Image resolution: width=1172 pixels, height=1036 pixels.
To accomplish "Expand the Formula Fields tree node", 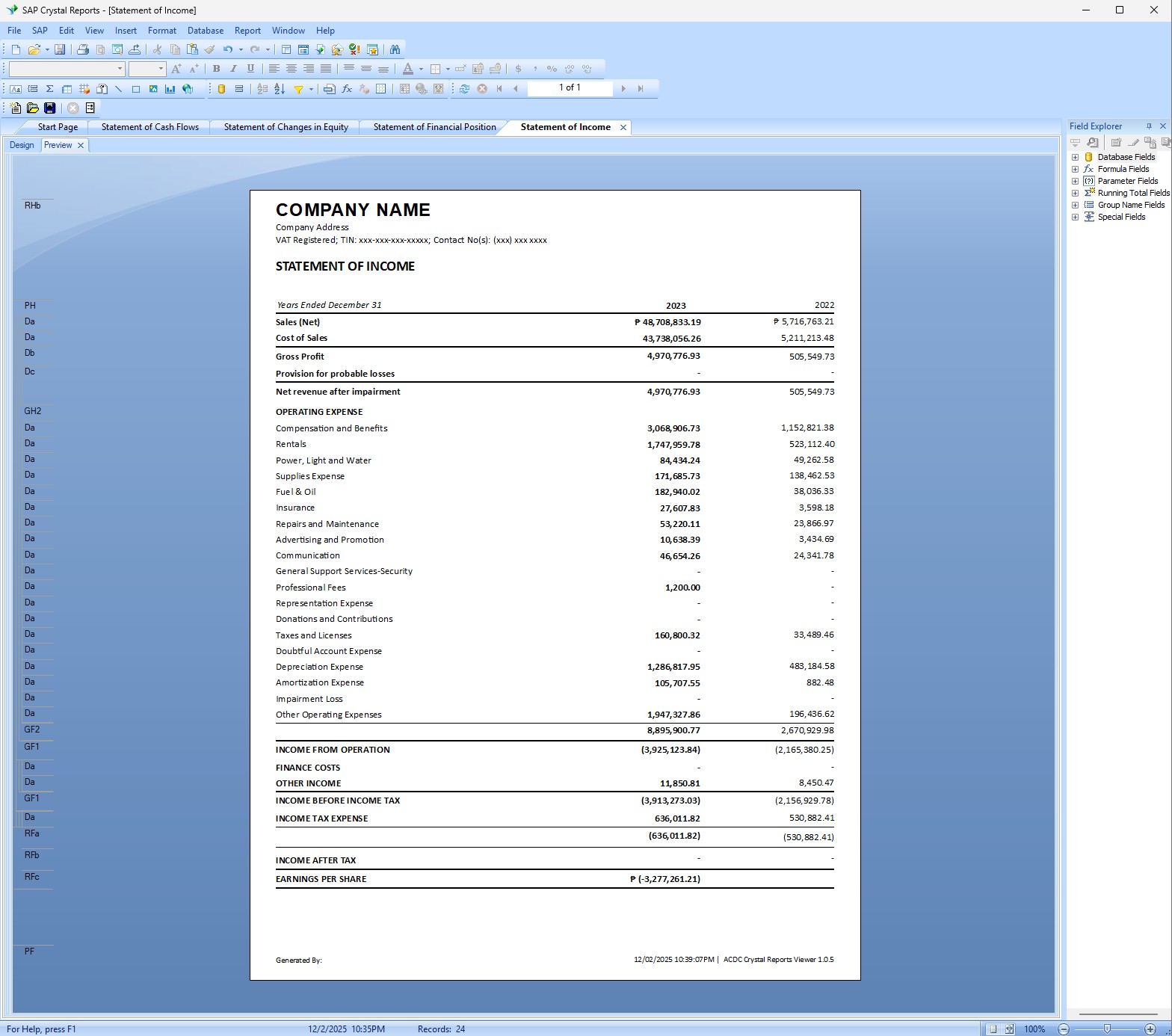I will click(x=1075, y=169).
